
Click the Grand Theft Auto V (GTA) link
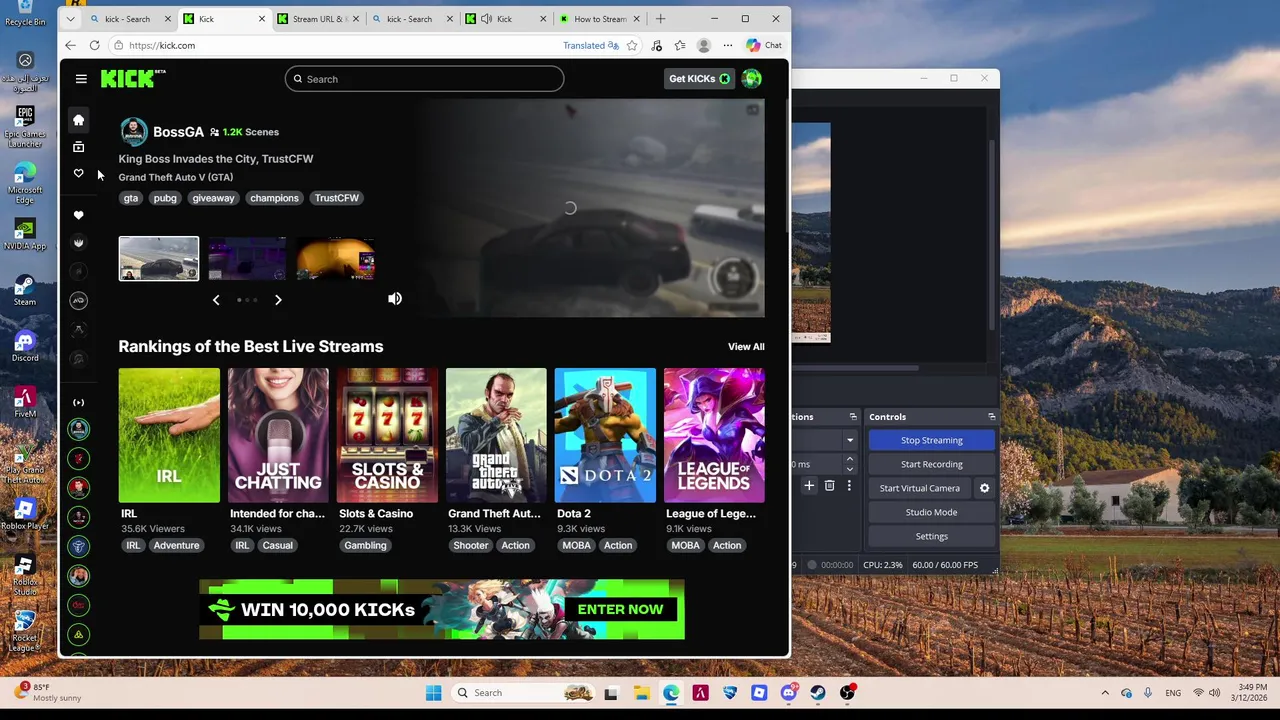(x=176, y=177)
